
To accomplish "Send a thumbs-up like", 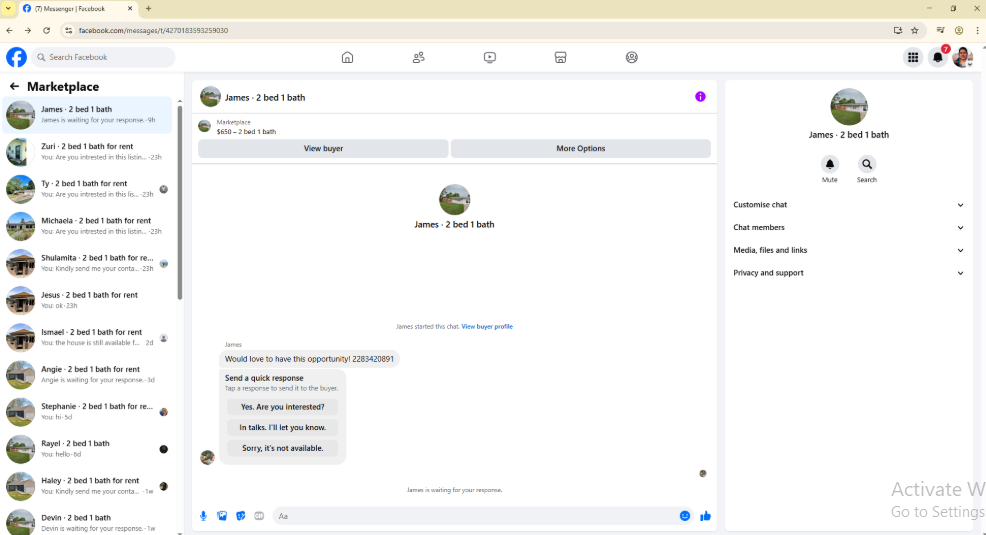I will coord(705,516).
